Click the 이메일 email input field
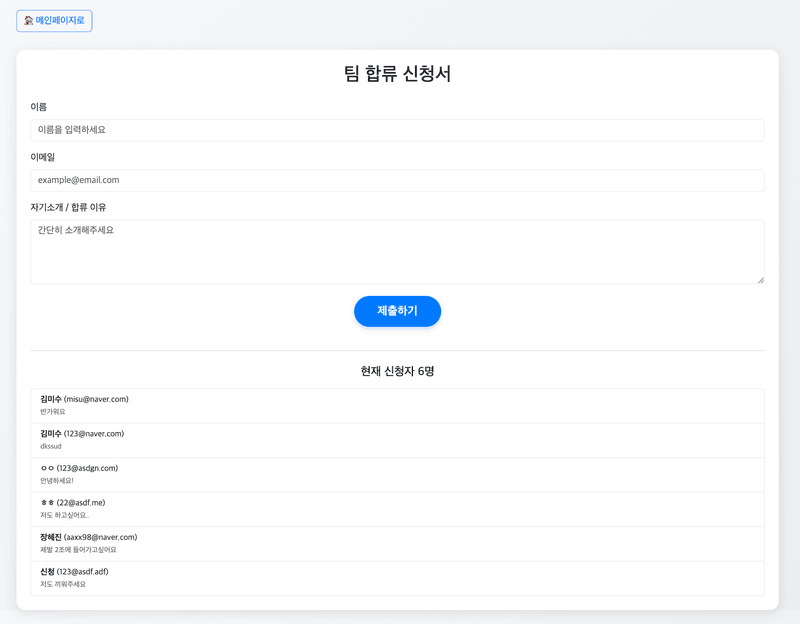 click(397, 180)
